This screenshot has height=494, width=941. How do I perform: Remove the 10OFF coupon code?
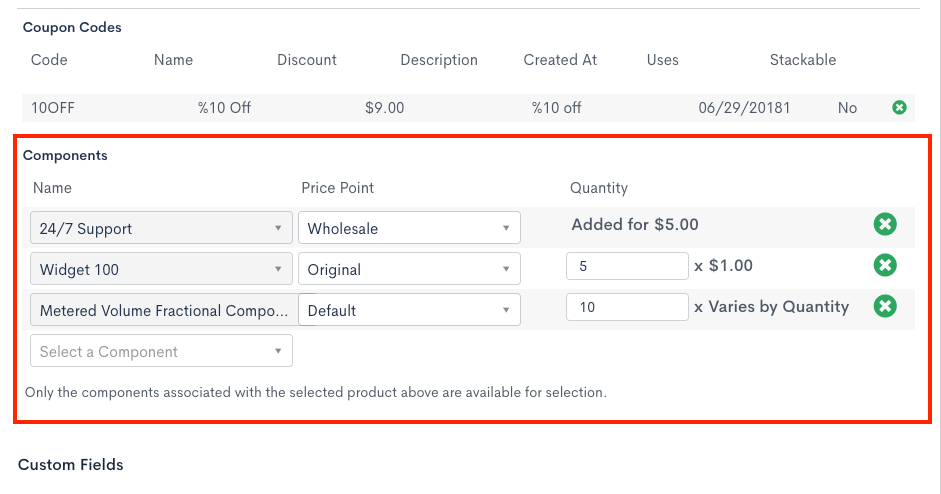pyautogui.click(x=899, y=107)
